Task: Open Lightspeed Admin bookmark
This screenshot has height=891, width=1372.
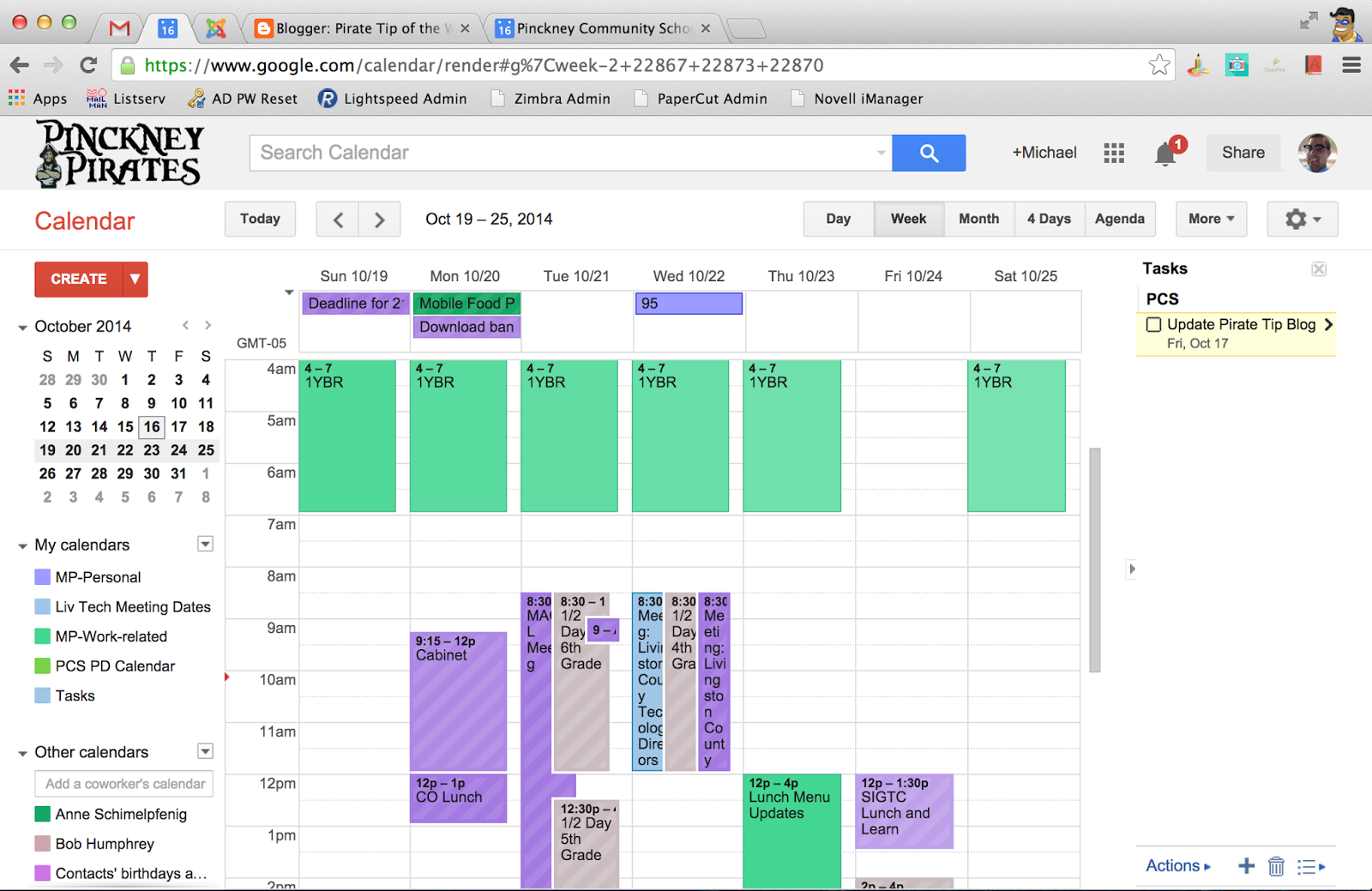Action: coord(392,99)
